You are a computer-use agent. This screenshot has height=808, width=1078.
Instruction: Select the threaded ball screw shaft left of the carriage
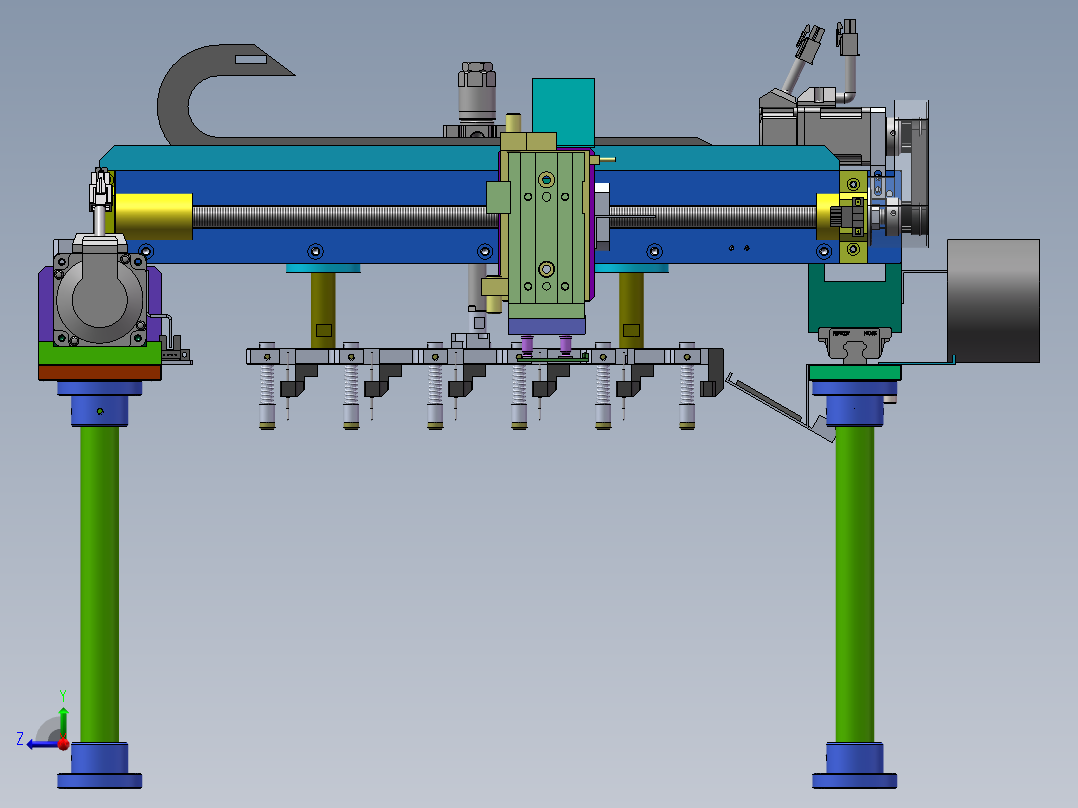pyautogui.click(x=344, y=217)
